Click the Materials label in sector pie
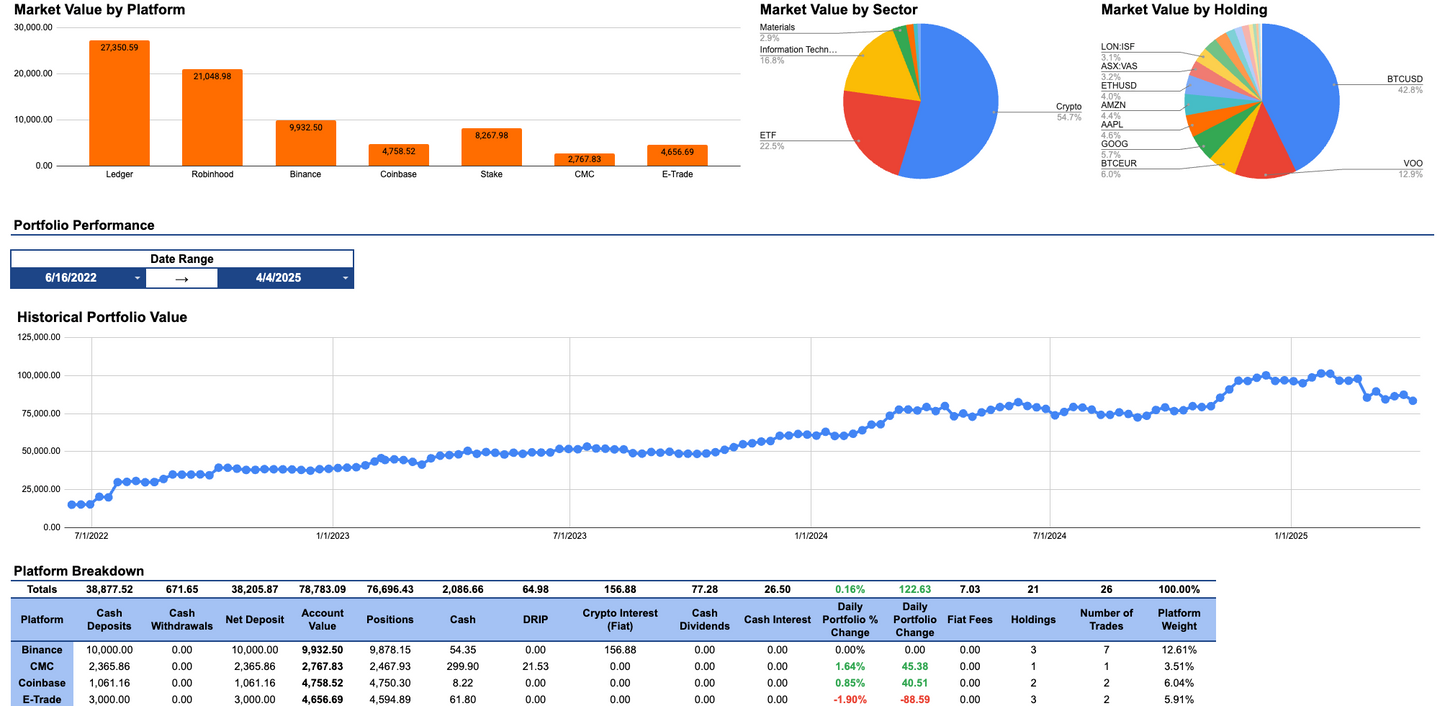Image resolution: width=1445 pixels, height=706 pixels. [x=777, y=27]
